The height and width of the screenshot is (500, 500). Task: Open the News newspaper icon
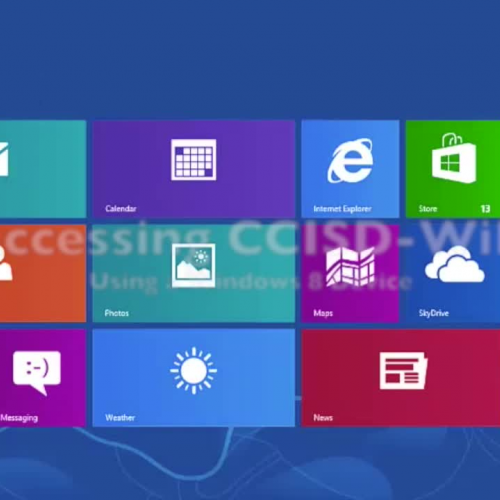[x=404, y=370]
